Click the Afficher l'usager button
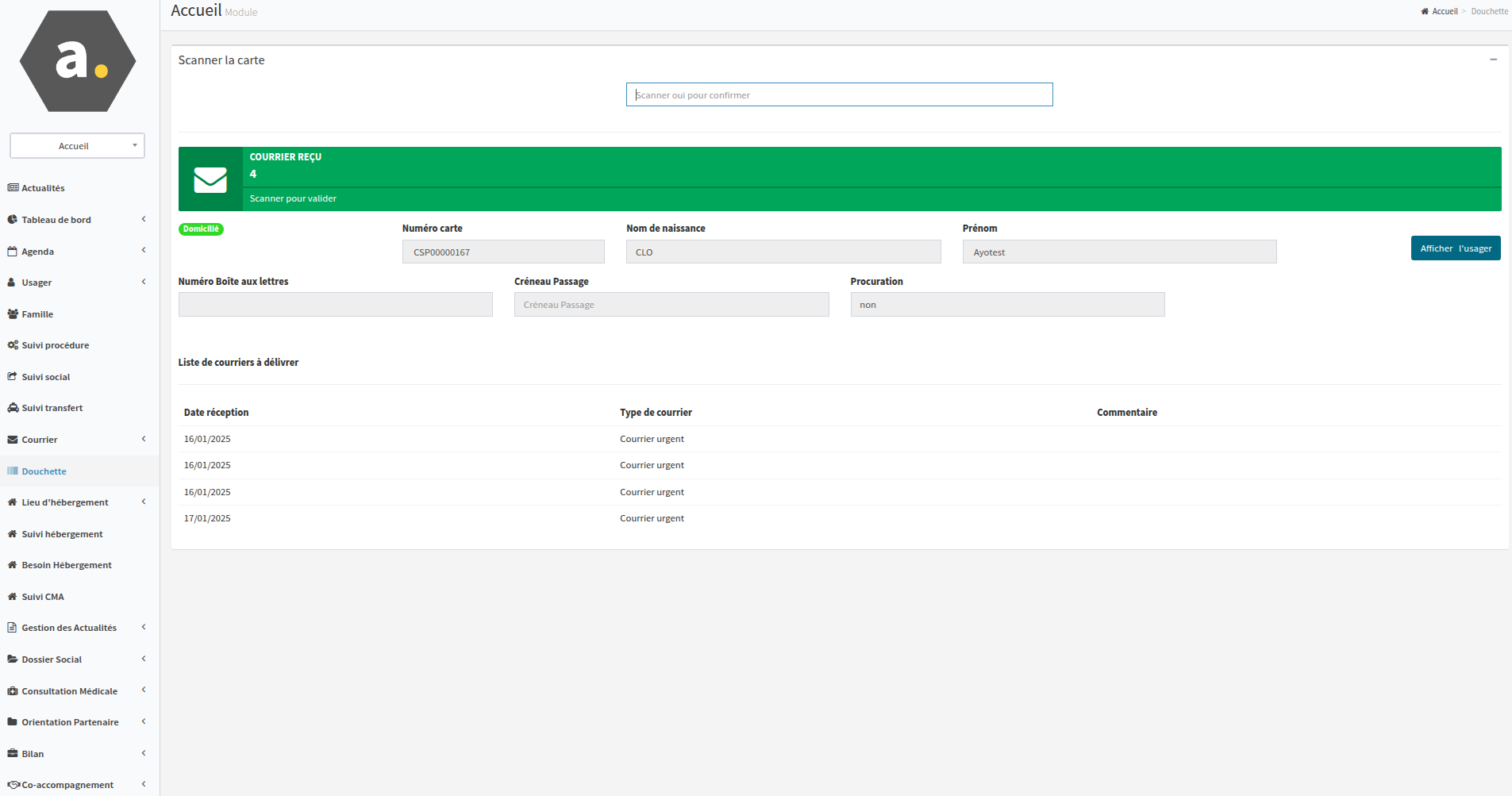This screenshot has height=796, width=1512. pos(1455,248)
